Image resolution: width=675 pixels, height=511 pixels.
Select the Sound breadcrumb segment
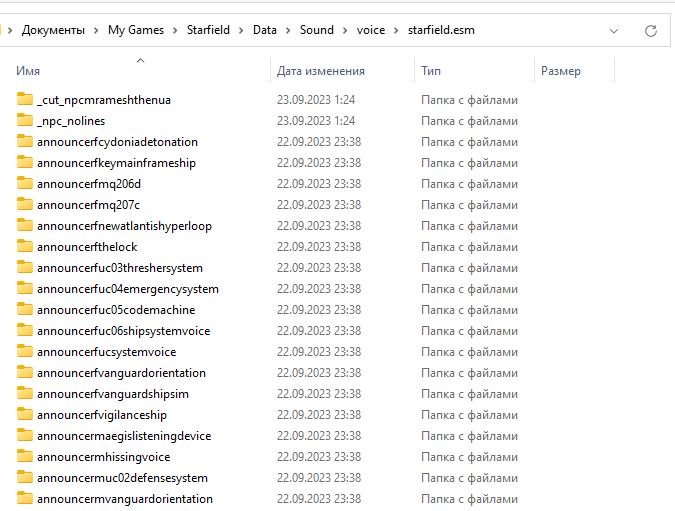pos(316,30)
